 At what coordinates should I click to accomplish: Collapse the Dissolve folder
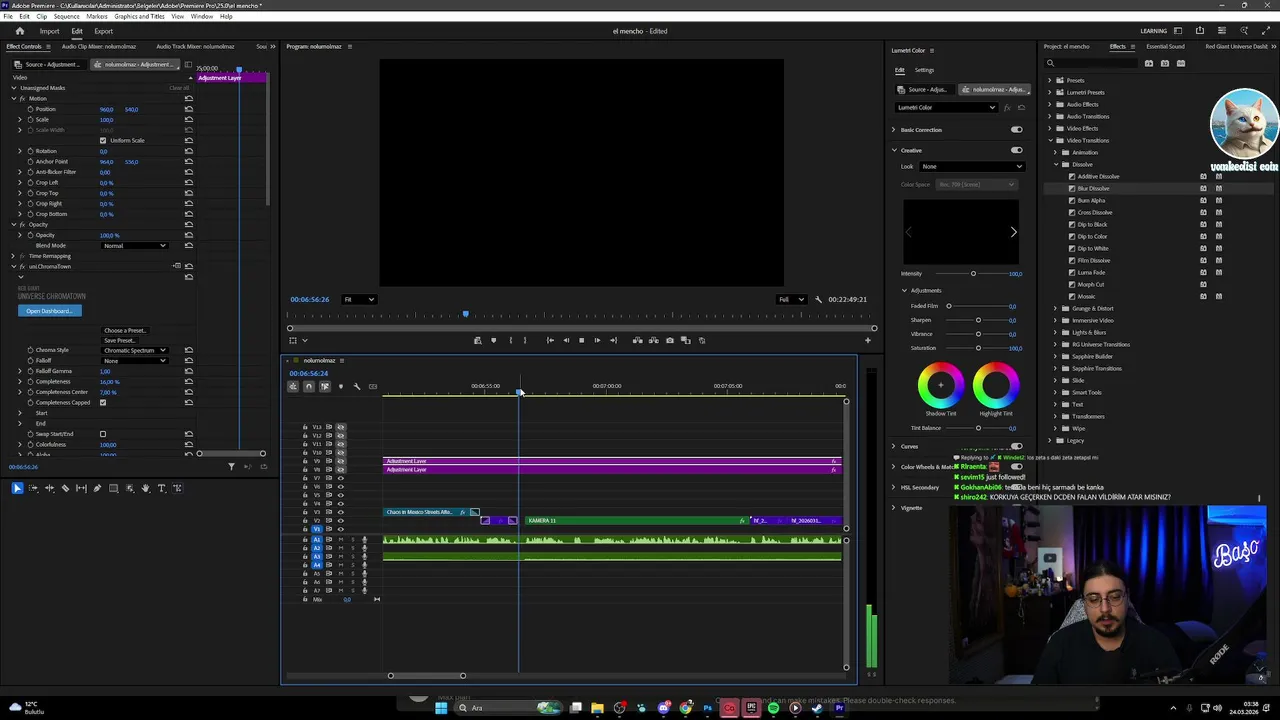pos(1058,164)
